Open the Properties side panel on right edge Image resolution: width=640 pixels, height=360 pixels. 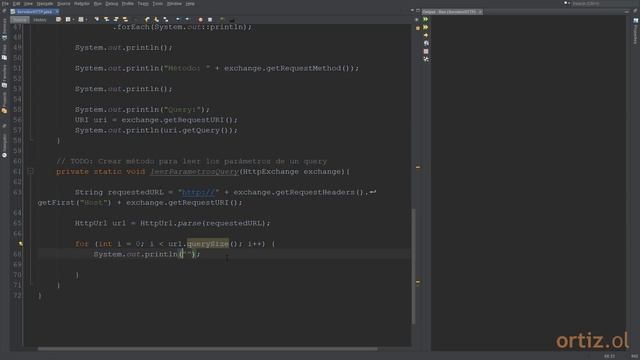click(x=636, y=31)
